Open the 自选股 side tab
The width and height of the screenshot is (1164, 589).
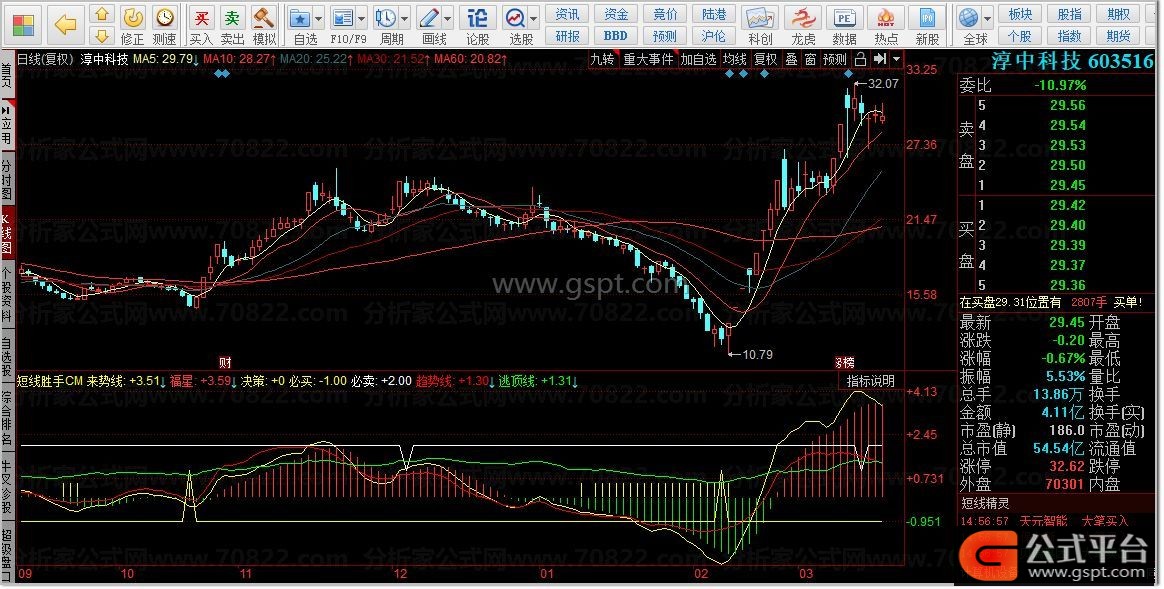point(7,357)
